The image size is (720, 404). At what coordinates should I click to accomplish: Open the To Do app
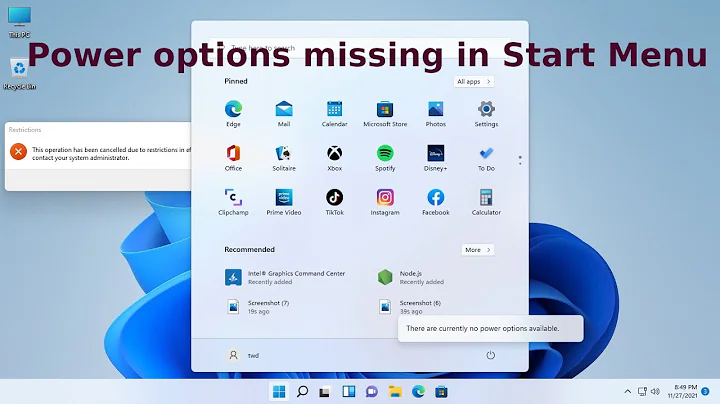[486, 157]
